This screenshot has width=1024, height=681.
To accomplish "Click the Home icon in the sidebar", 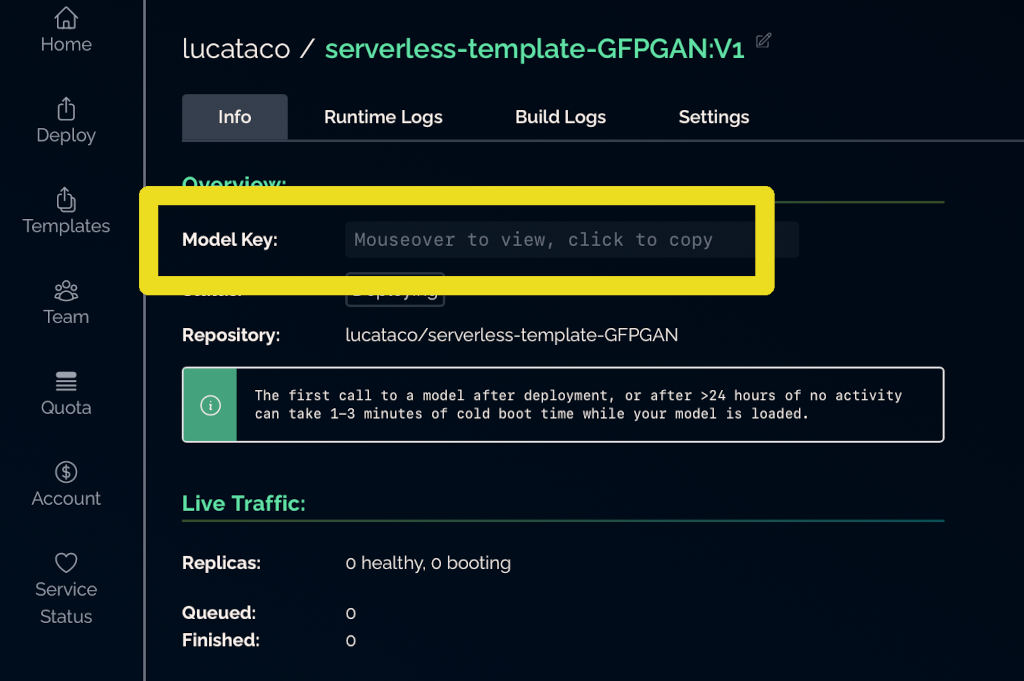I will 66,18.
